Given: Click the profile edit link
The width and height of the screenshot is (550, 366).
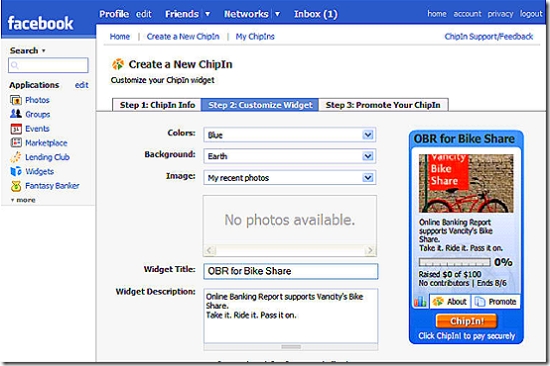Looking at the screenshot, I should point(144,14).
